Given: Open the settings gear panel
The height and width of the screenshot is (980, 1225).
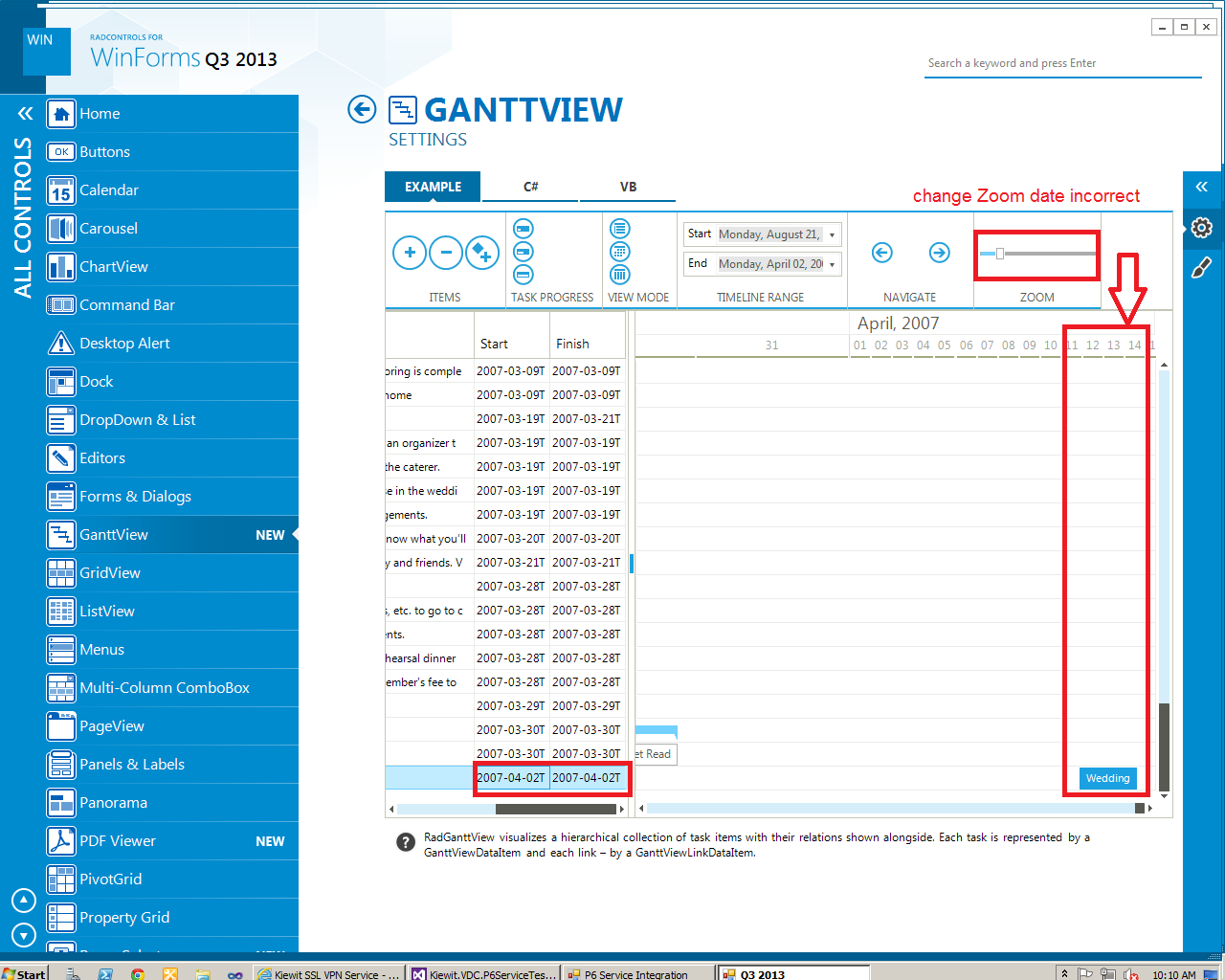Looking at the screenshot, I should [1202, 228].
